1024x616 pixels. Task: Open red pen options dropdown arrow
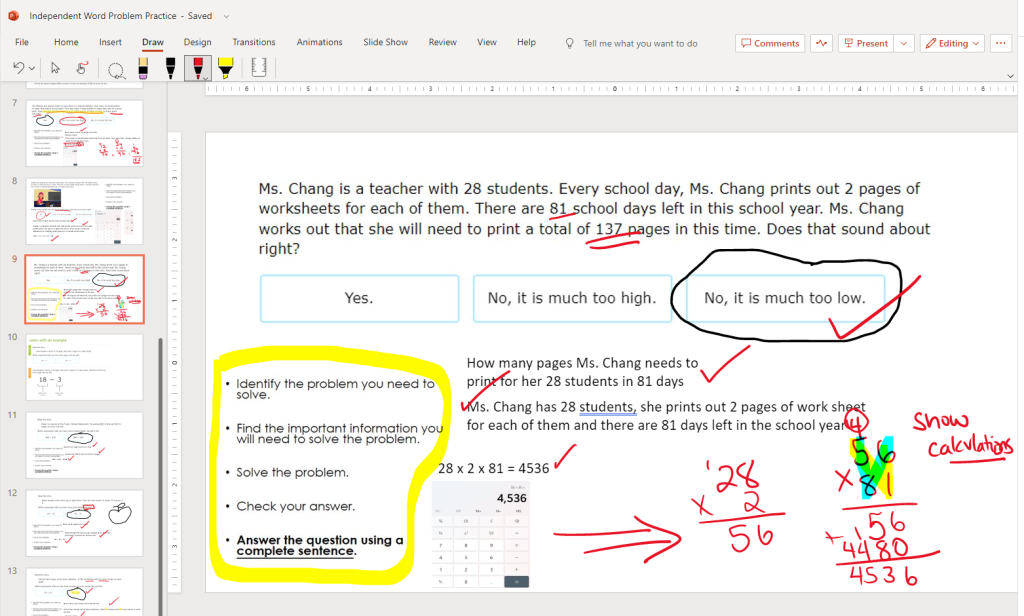205,77
